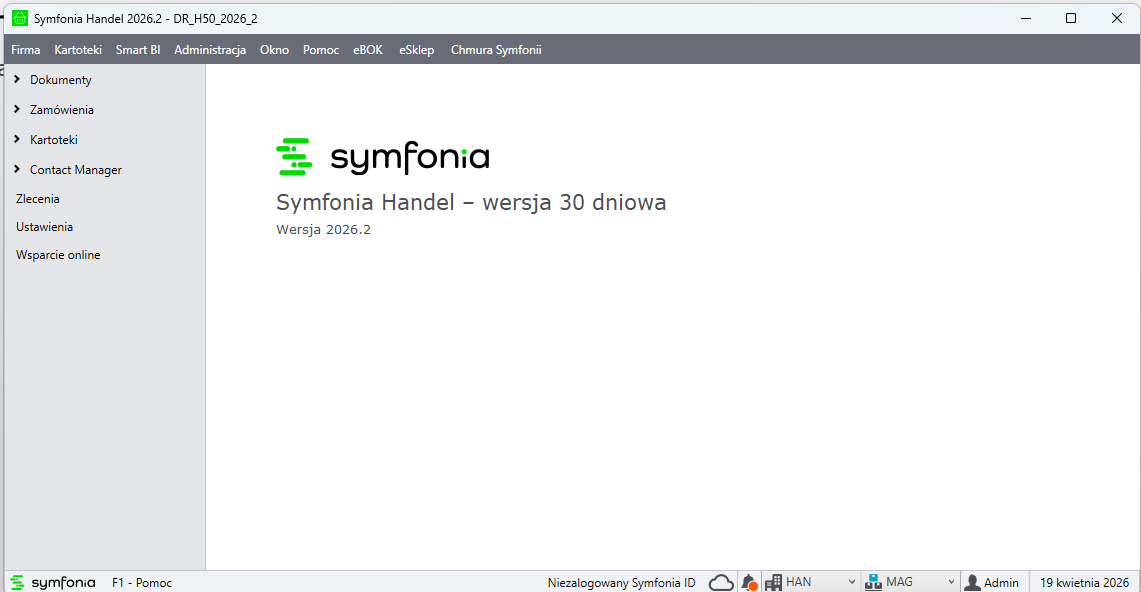The image size is (1141, 592).
Task: Open Wsparcie online in the sidebar
Action: coord(58,255)
